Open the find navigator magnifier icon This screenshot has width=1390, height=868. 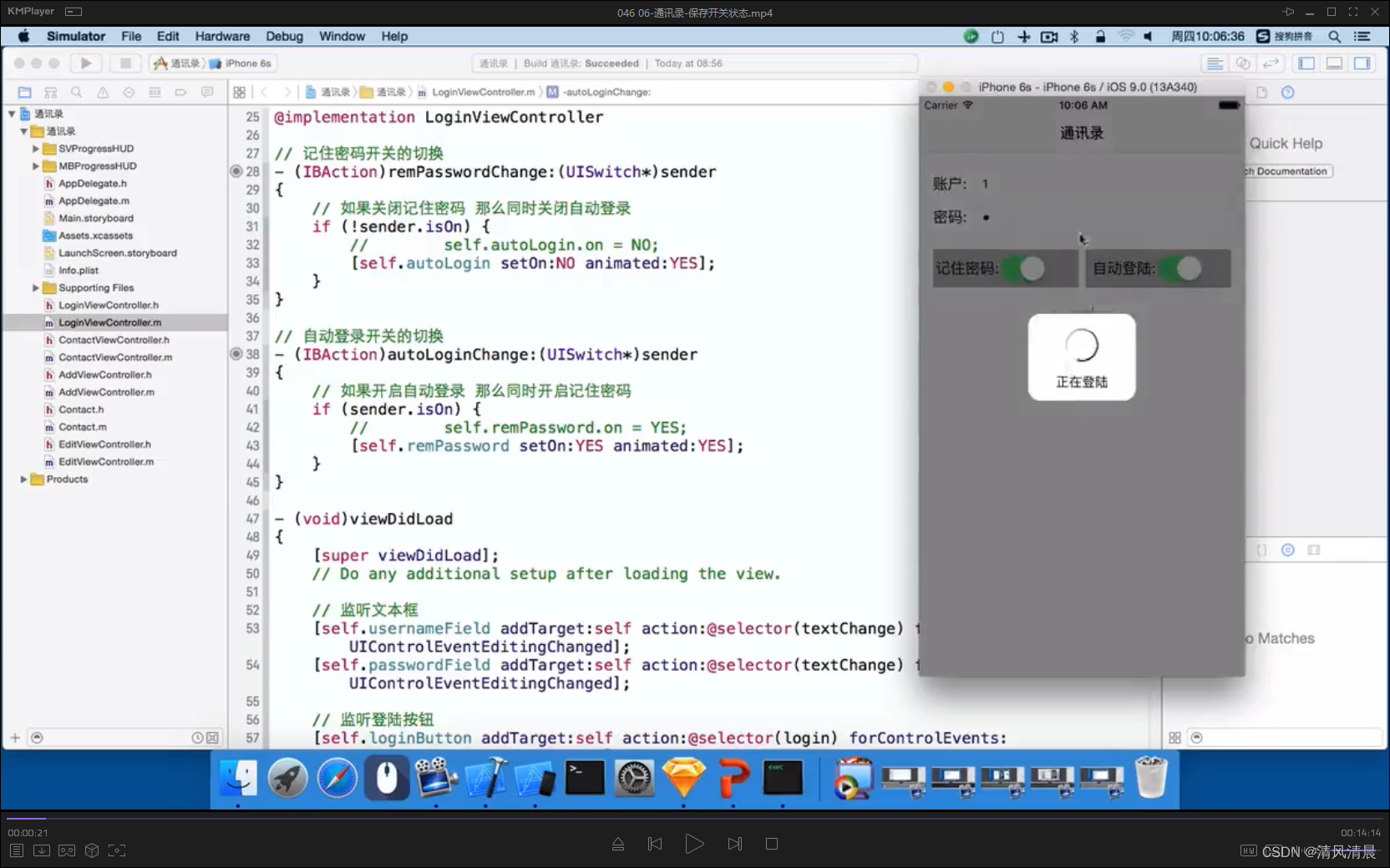(77, 93)
